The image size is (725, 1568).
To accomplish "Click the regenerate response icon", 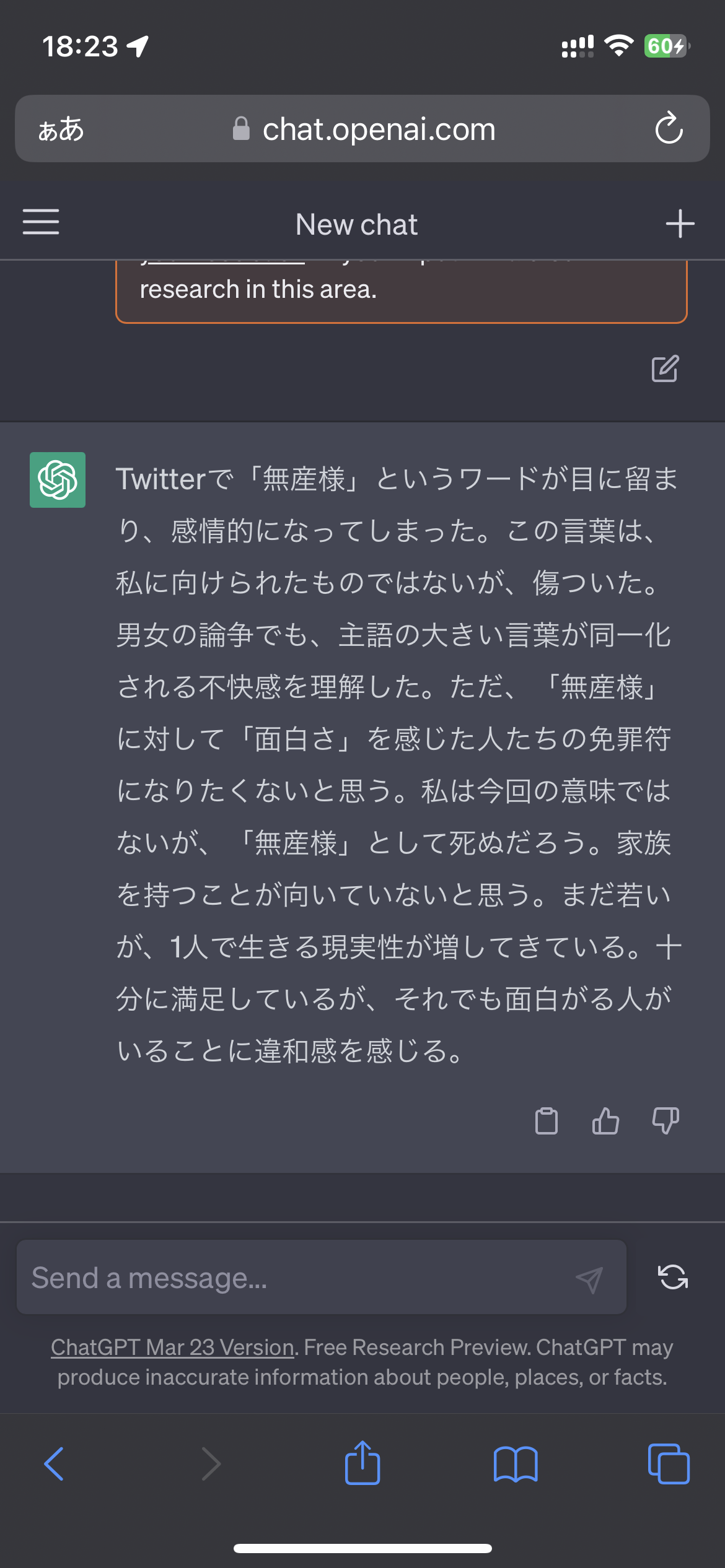I will [x=673, y=1277].
